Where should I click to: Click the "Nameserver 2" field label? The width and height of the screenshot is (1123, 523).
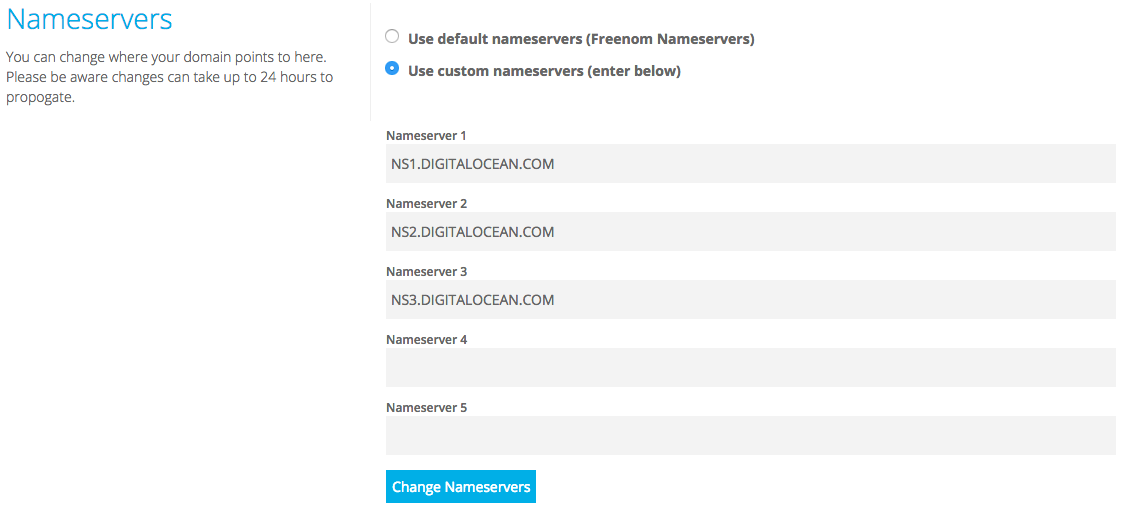click(x=426, y=203)
